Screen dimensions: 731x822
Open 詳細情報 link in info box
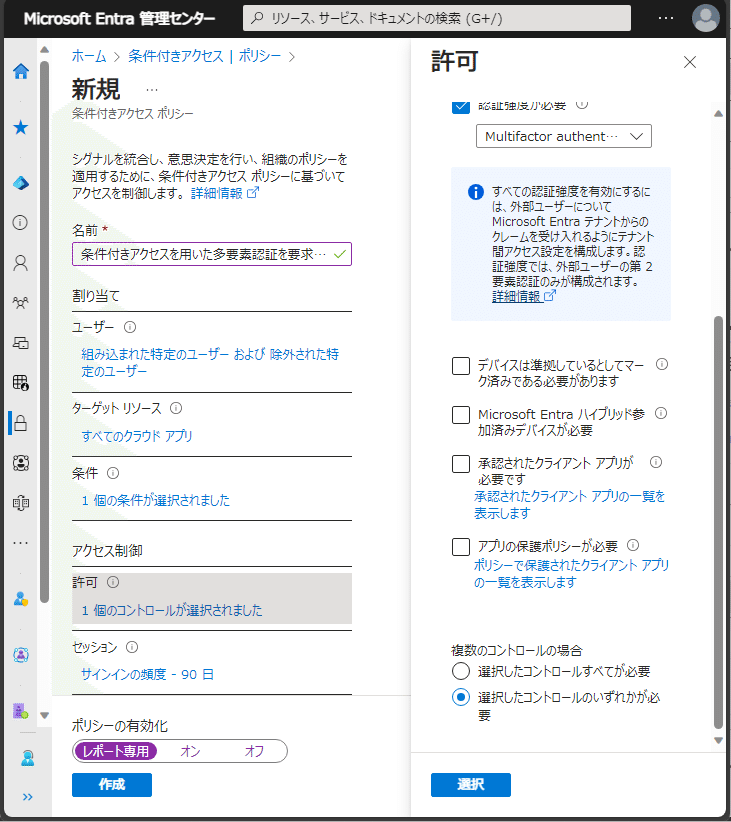[x=523, y=296]
